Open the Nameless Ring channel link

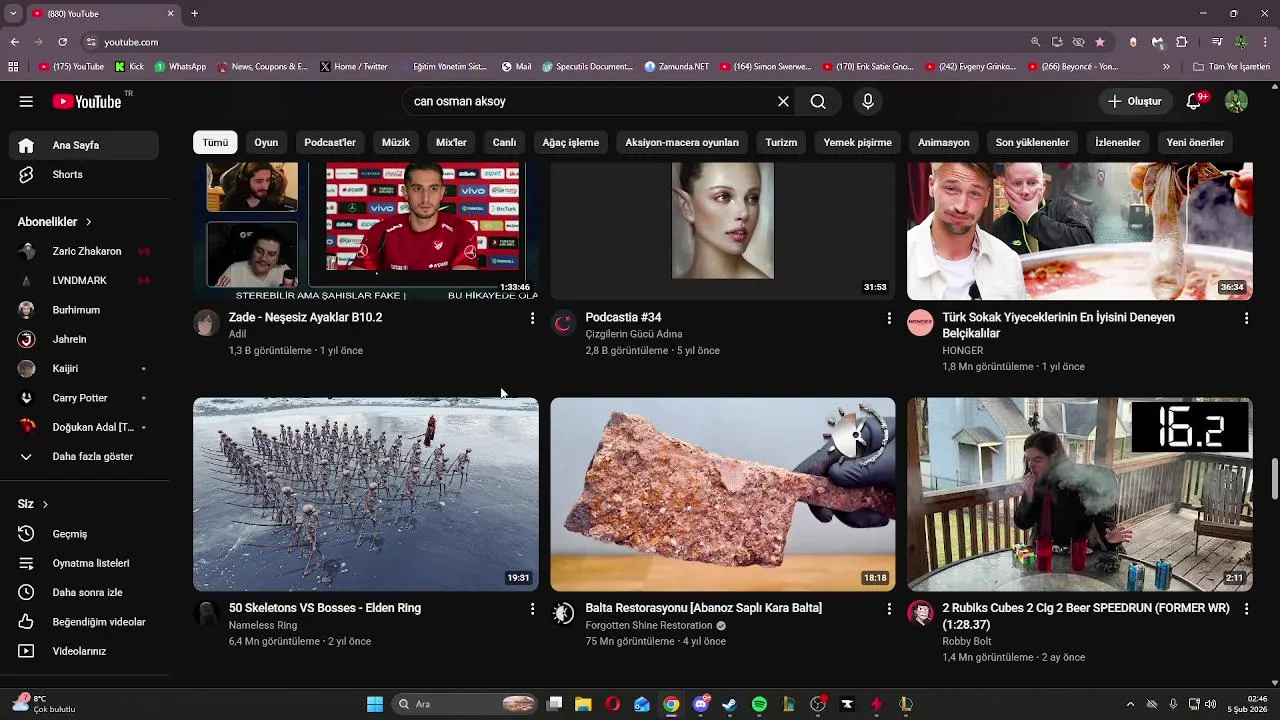click(x=263, y=625)
